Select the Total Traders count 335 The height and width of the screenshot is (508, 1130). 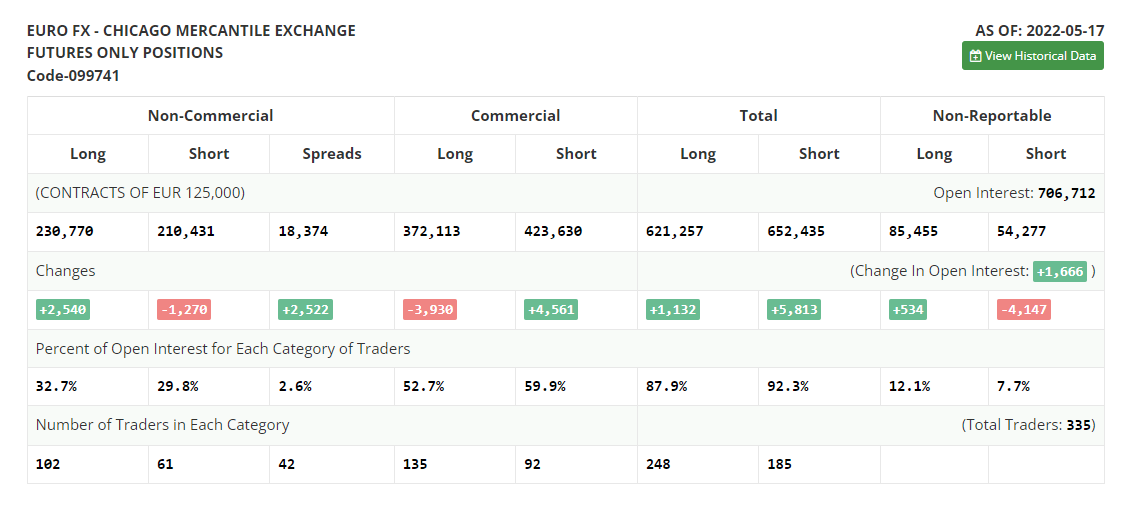tap(1079, 425)
